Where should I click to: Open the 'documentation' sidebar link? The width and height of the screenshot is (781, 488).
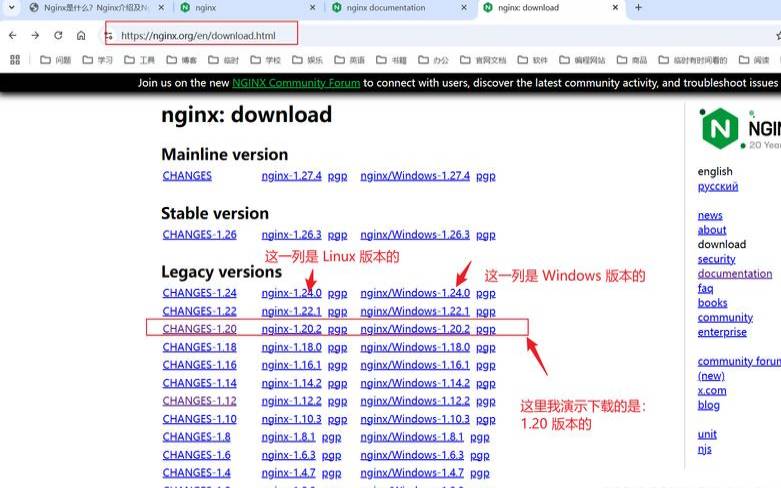tap(735, 273)
